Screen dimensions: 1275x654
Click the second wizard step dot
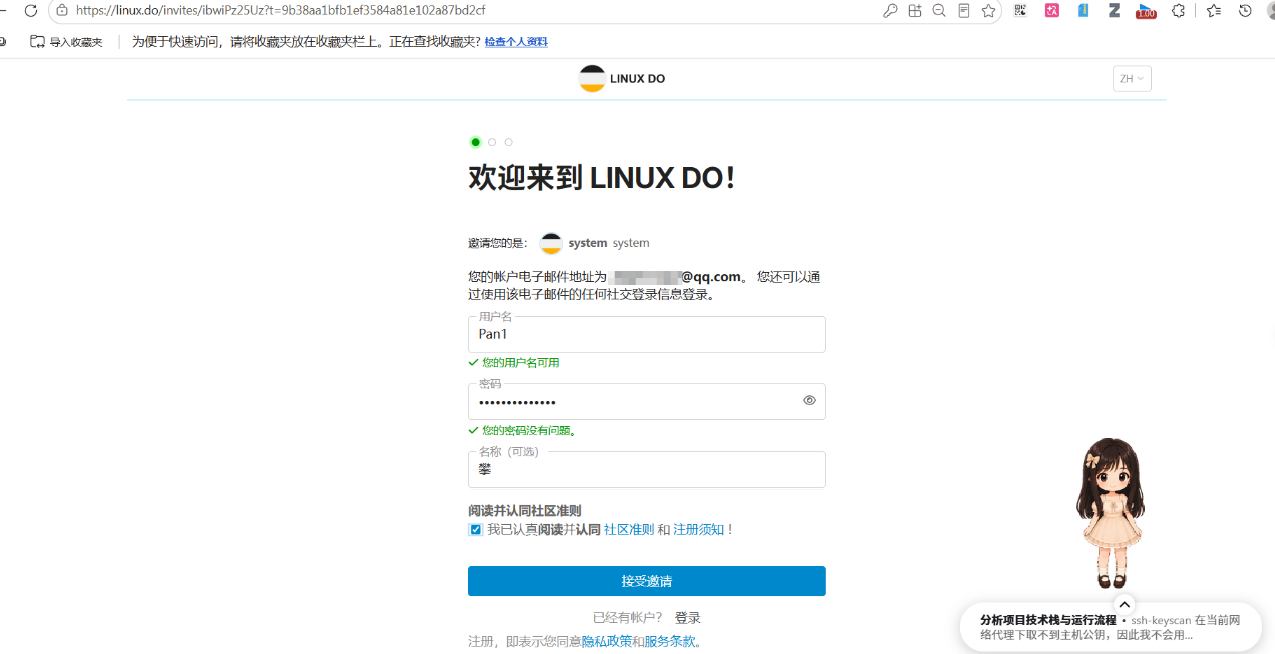pyautogui.click(x=492, y=142)
